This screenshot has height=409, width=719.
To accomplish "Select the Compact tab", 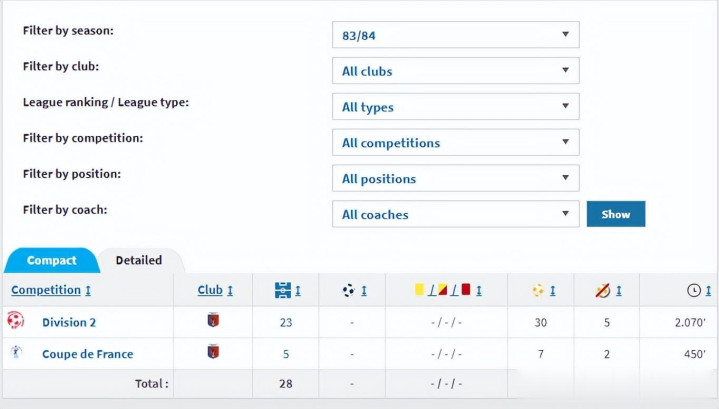I will point(51,260).
